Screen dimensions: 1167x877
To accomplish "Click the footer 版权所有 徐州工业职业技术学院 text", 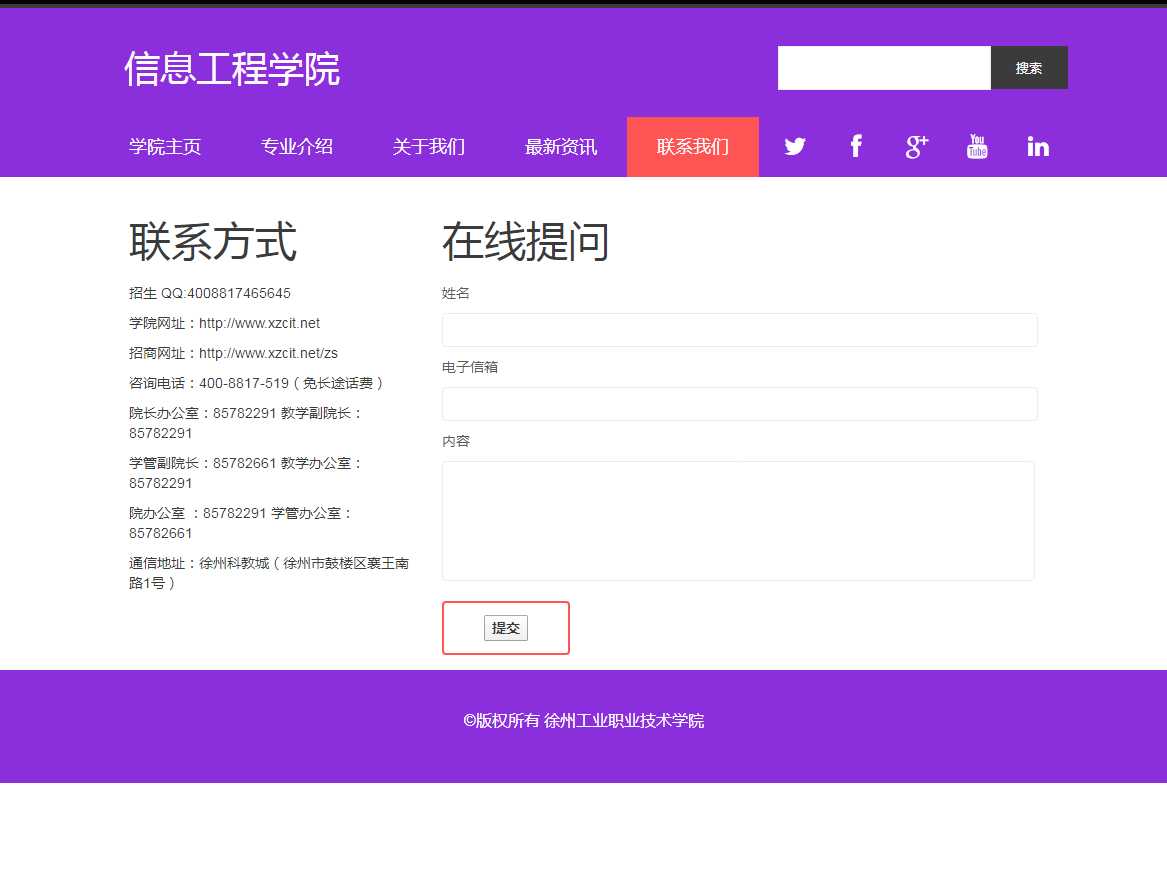I will tap(583, 721).
